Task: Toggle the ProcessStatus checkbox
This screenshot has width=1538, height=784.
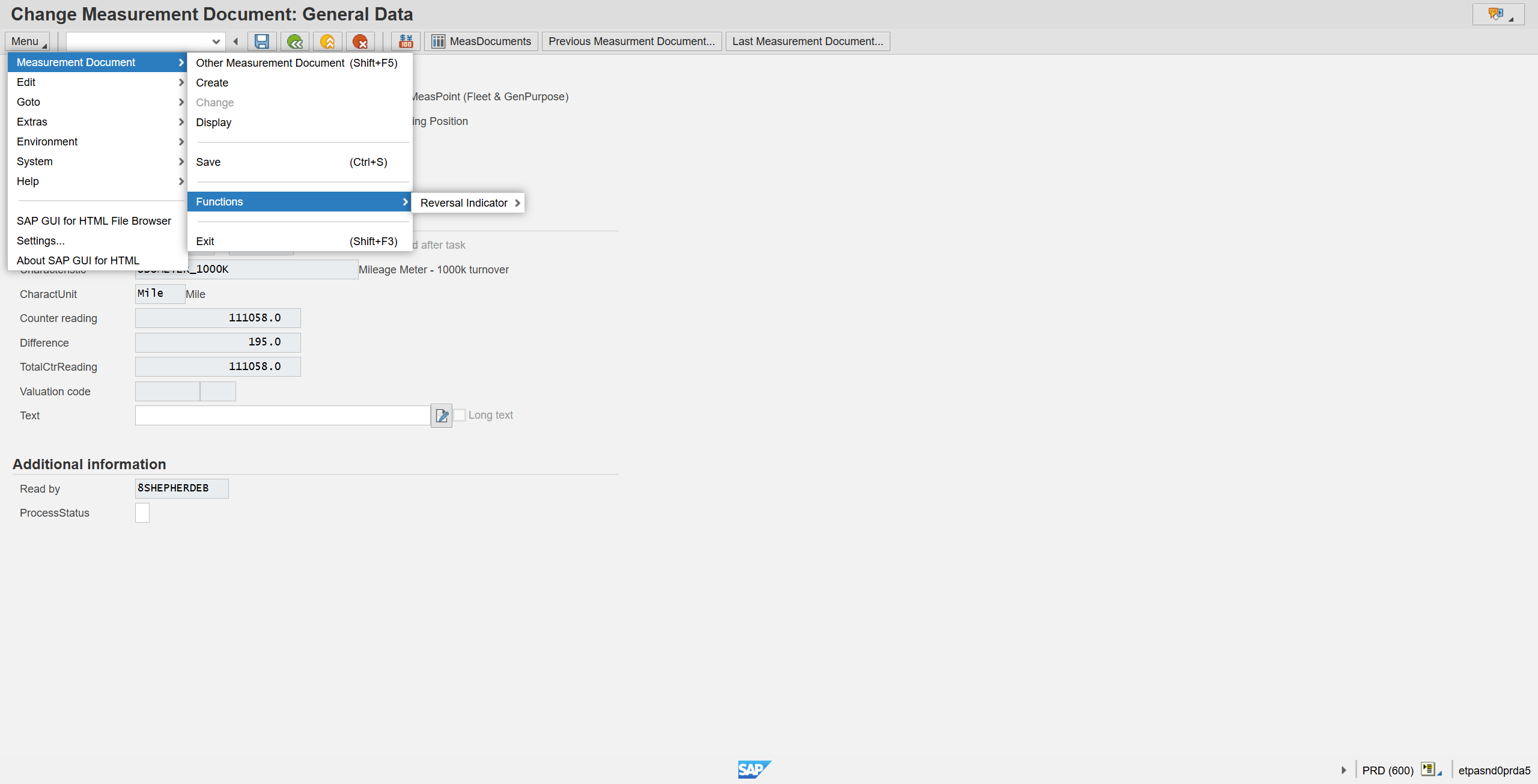Action: click(x=142, y=513)
